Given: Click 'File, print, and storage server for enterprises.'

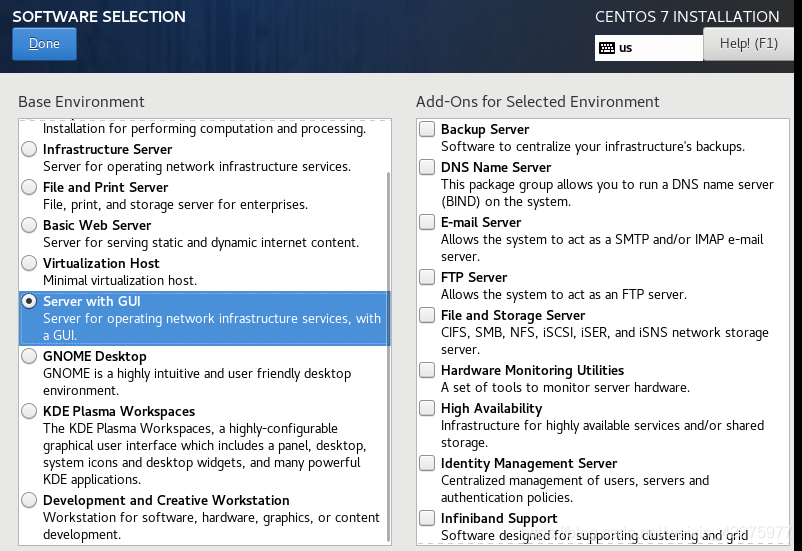Looking at the screenshot, I should [x=175, y=205].
